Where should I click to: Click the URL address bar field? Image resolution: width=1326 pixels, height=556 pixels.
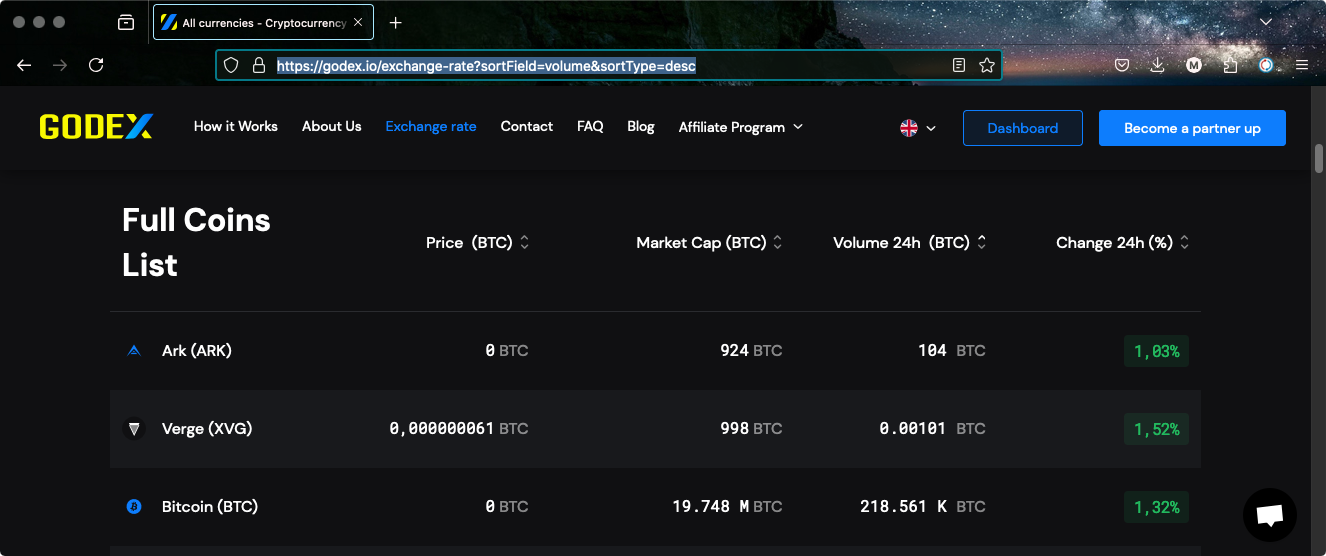(608, 65)
